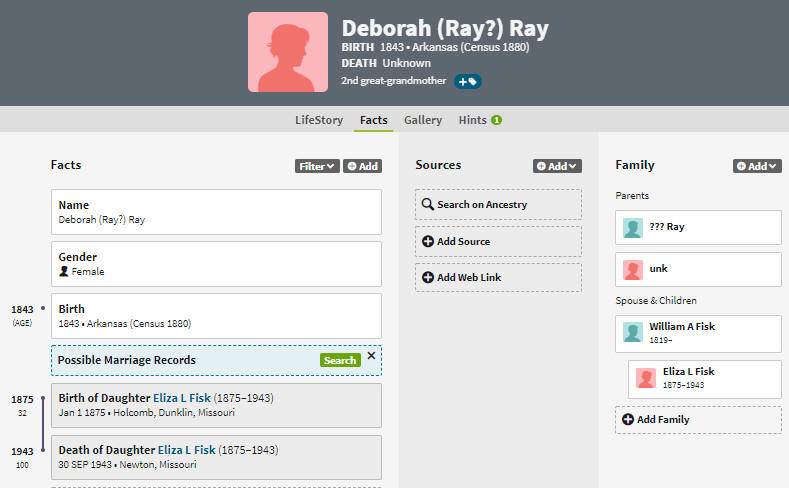This screenshot has height=488, width=789.
Task: Click Deborah's pink profile silhouette photo
Action: coord(288,52)
